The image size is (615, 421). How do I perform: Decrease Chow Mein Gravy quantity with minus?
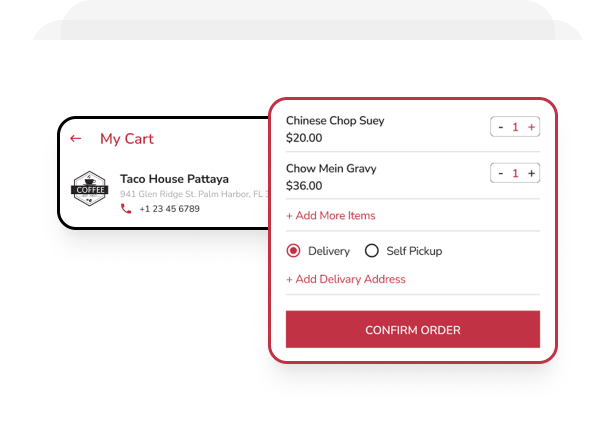pos(501,173)
